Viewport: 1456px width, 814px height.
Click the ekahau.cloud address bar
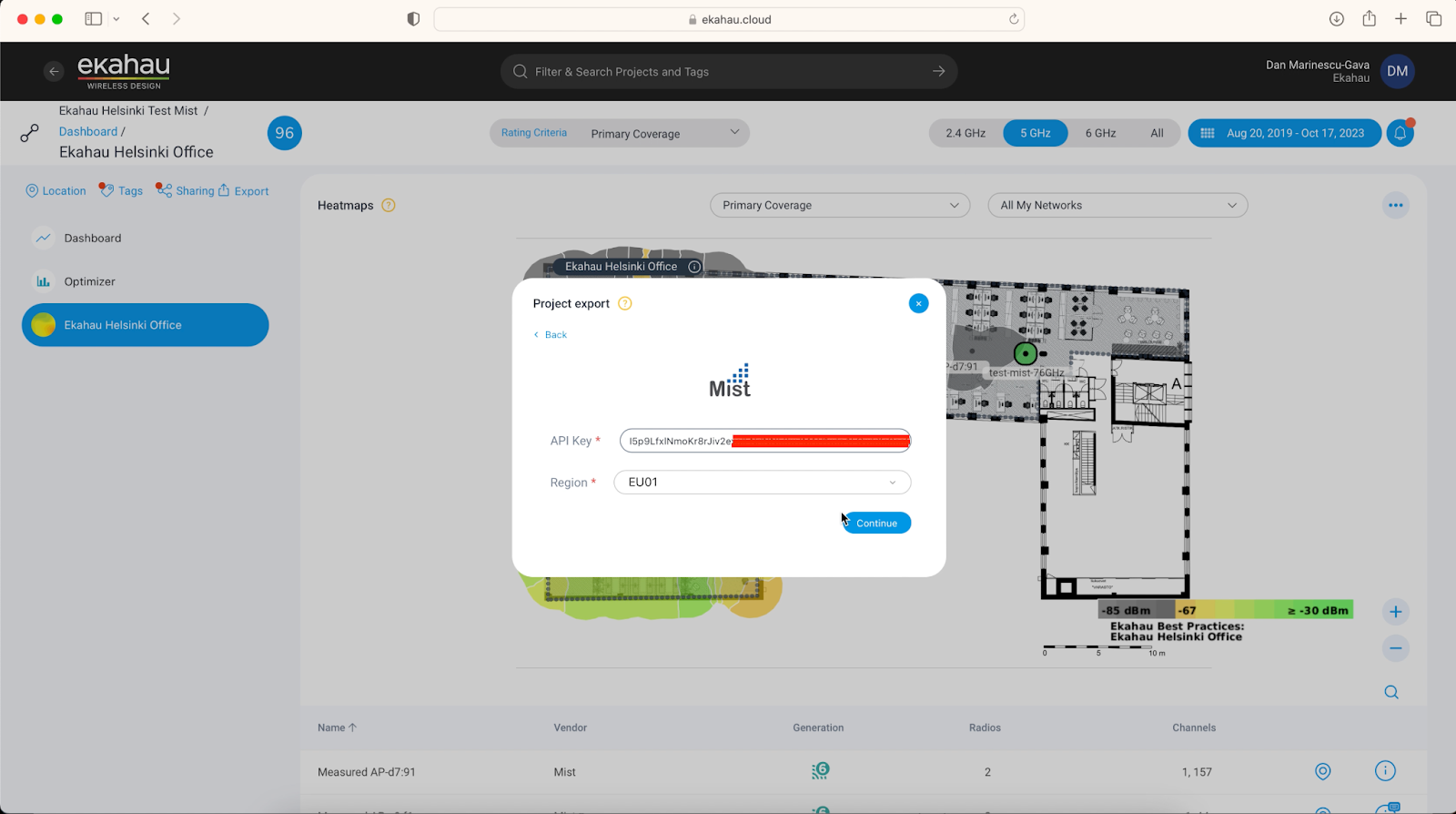point(729,19)
